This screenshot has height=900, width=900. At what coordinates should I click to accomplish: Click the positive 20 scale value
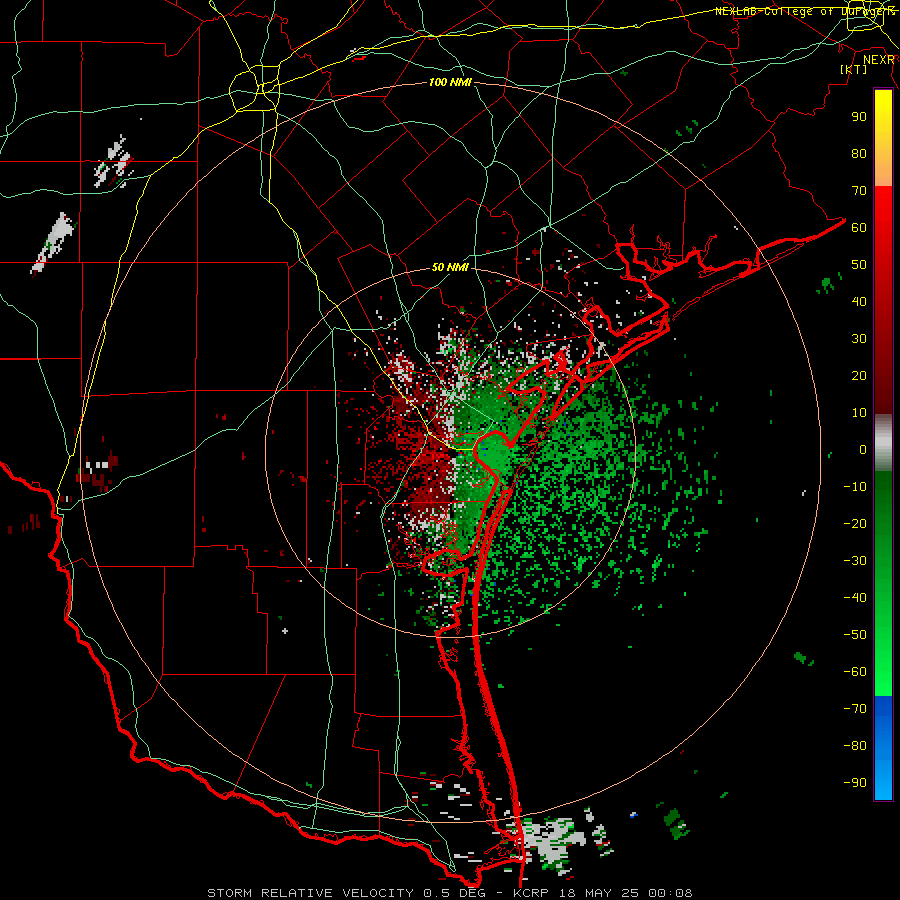(859, 375)
